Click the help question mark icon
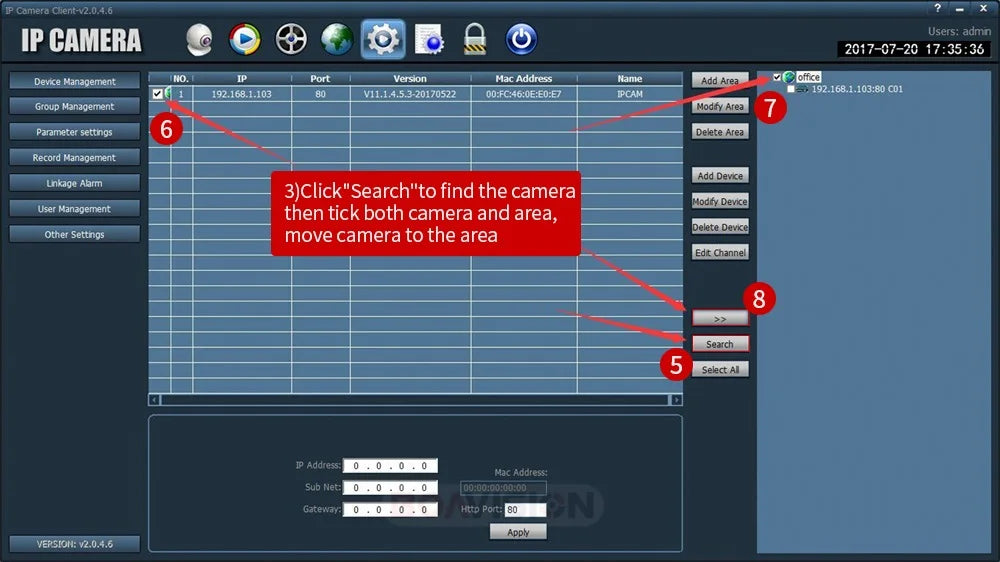This screenshot has width=1000, height=562. (x=938, y=8)
